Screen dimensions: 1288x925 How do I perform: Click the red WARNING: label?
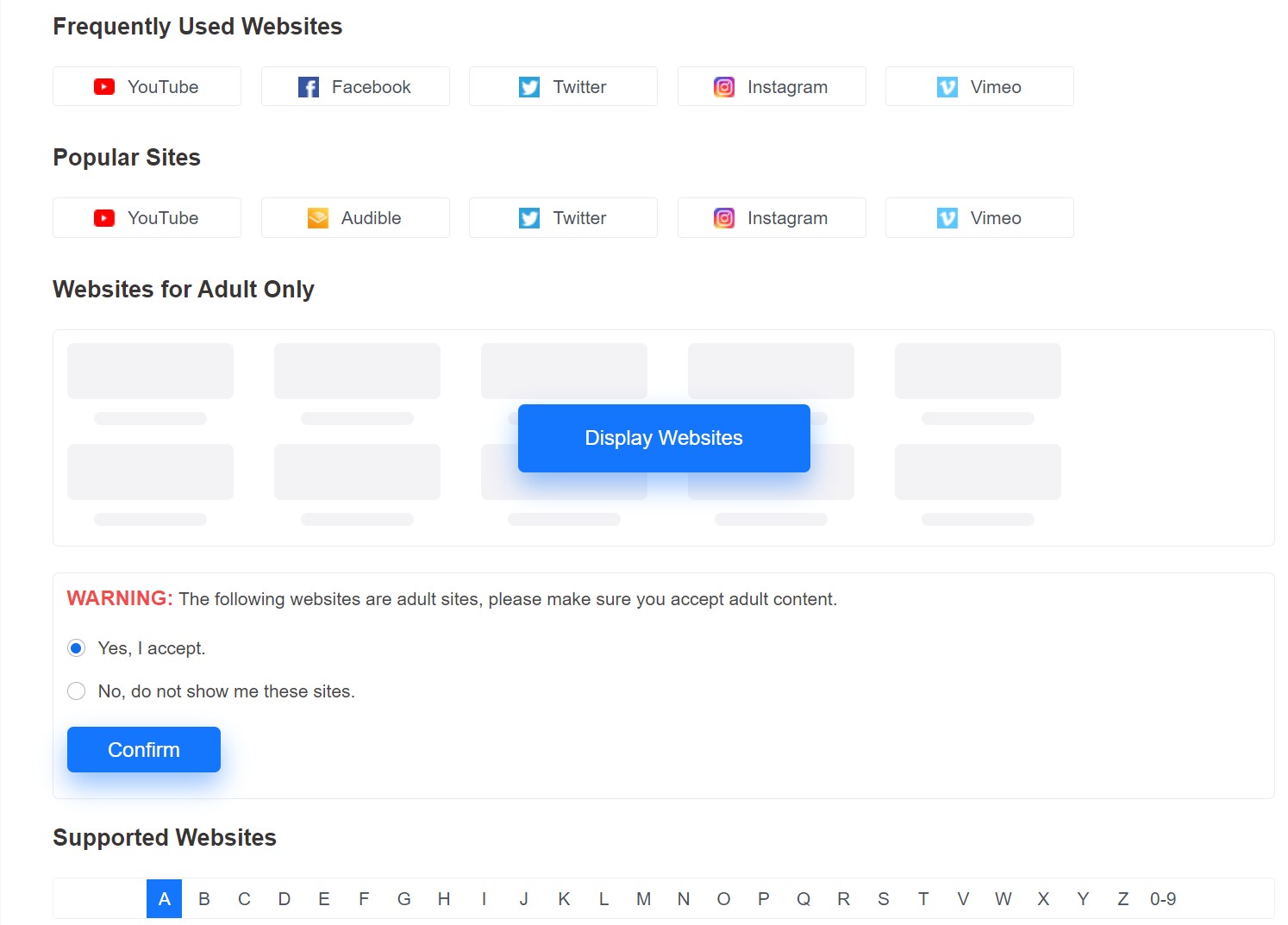point(120,598)
